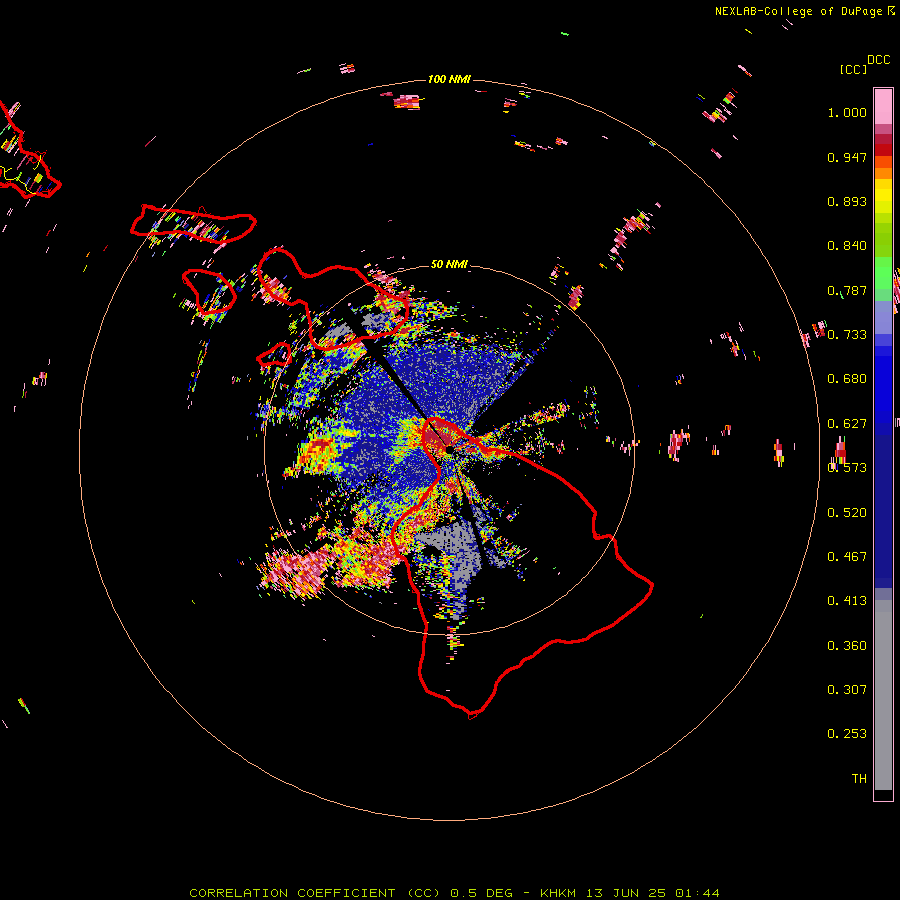Click the 13 JUN 25 date text

(x=626, y=893)
